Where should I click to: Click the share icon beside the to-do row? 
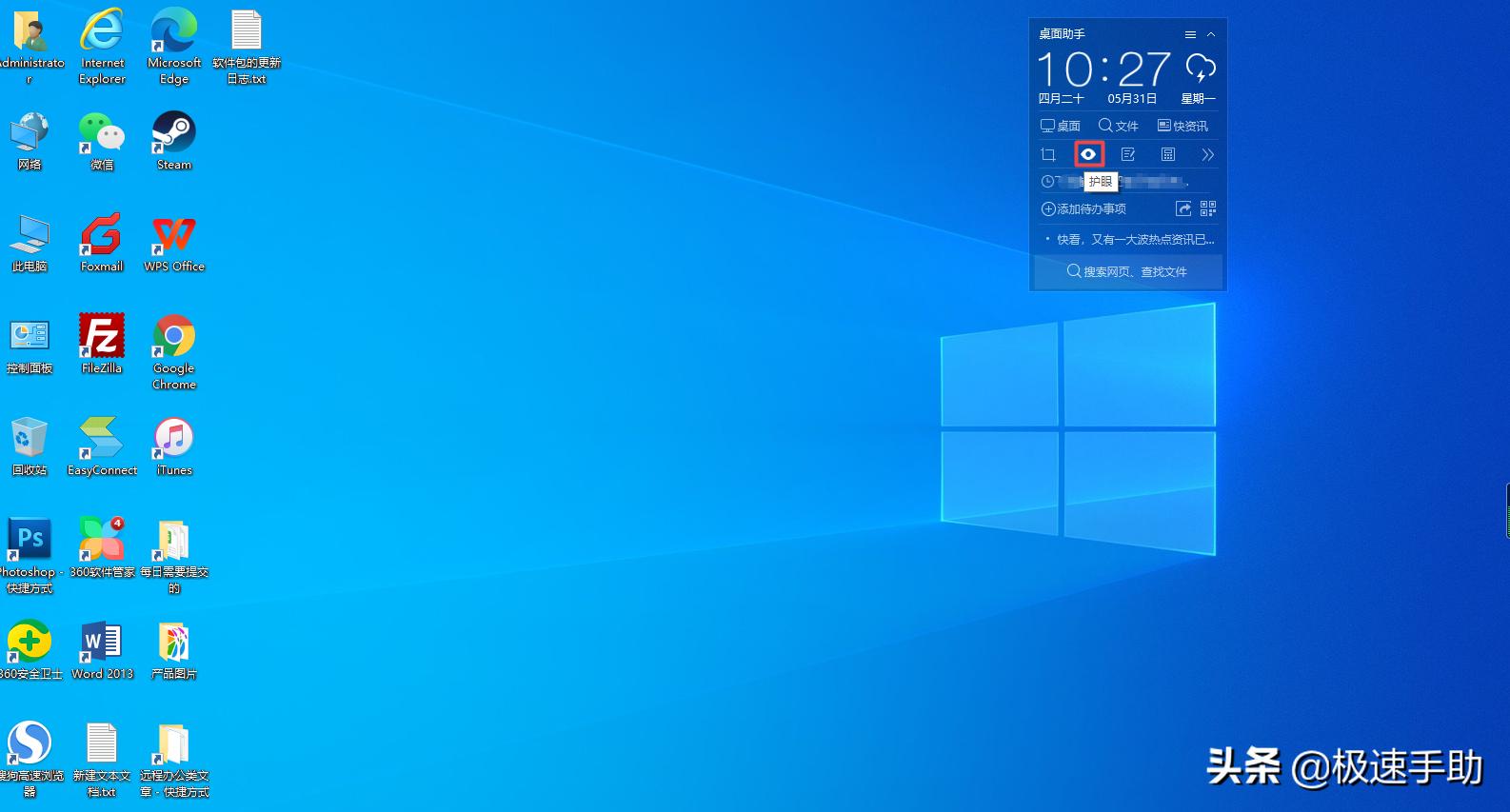tap(1183, 208)
